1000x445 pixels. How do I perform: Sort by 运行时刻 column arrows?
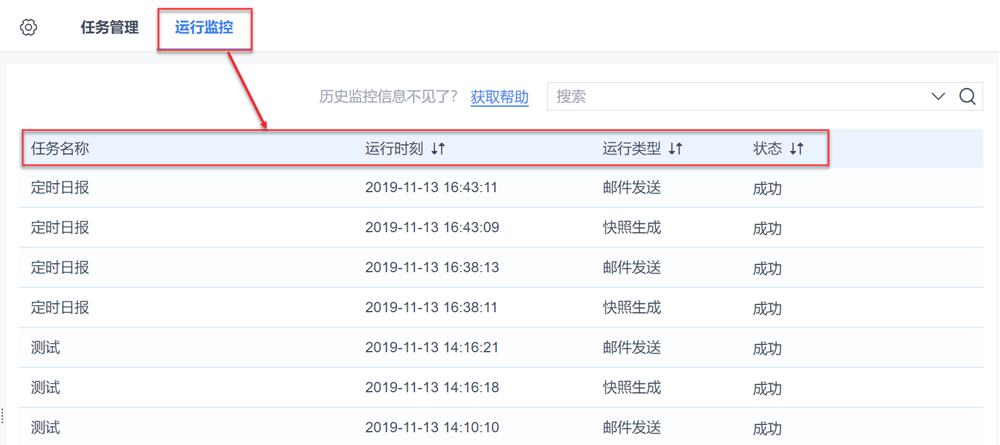(438, 149)
